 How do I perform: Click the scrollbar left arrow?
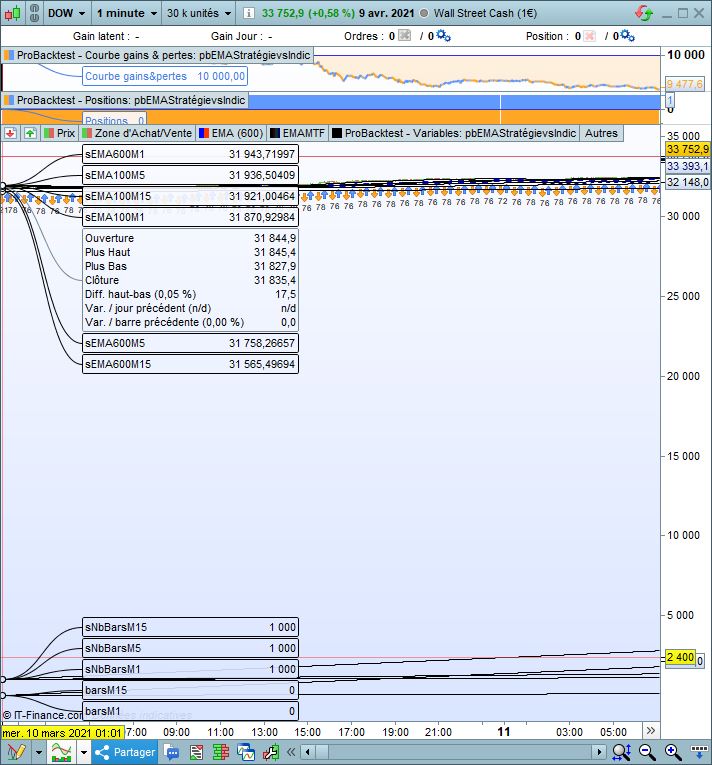pos(307,752)
